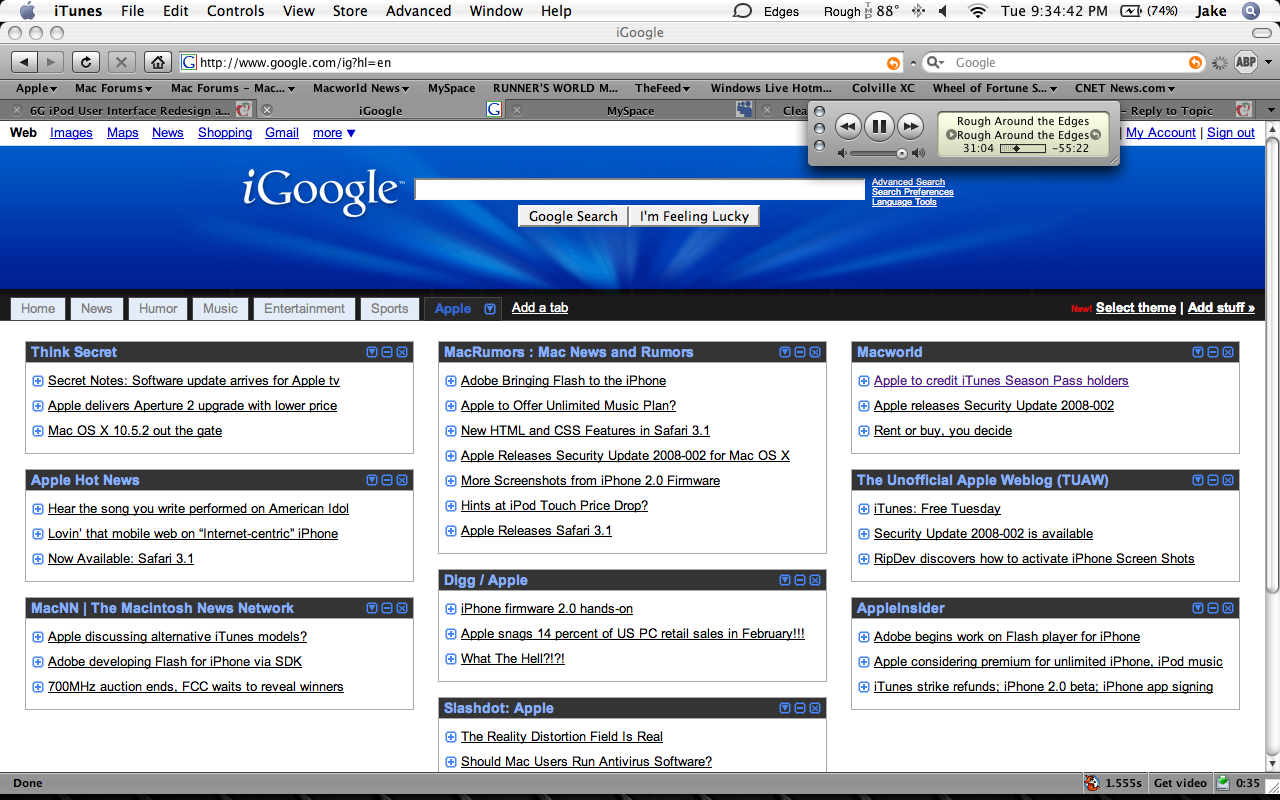
Task: Click the mute speaker icon in iTunes player
Action: pos(842,153)
